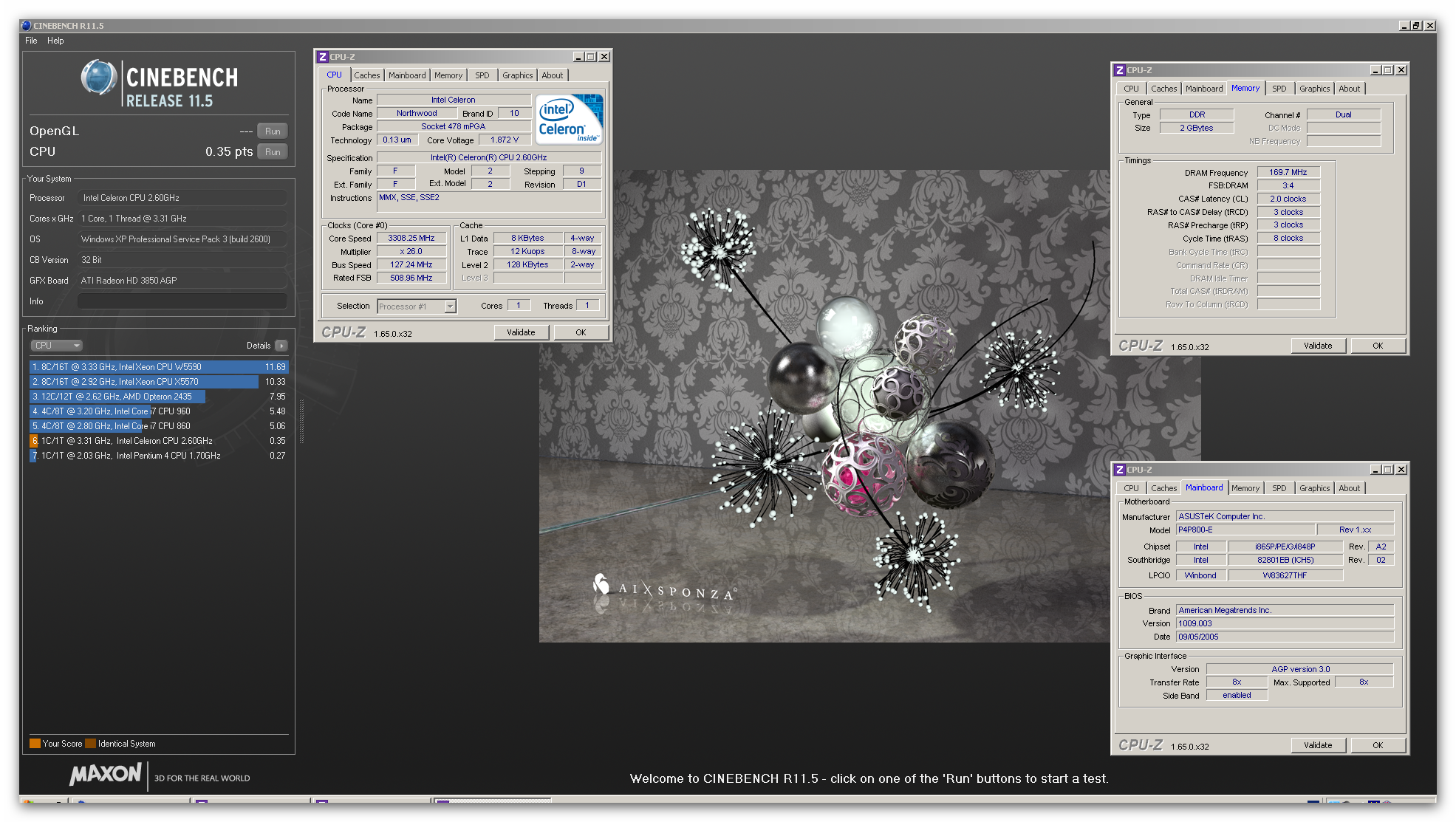Click CPU-Z icon in Memory window title bar
1456x822 pixels.
tap(1120, 70)
